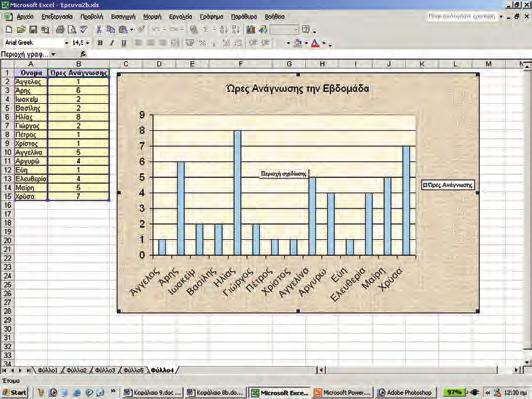Image resolution: width=532 pixels, height=399 pixels.
Task: Switch to the Φύλλο1 sheet tab
Action: click(x=48, y=370)
